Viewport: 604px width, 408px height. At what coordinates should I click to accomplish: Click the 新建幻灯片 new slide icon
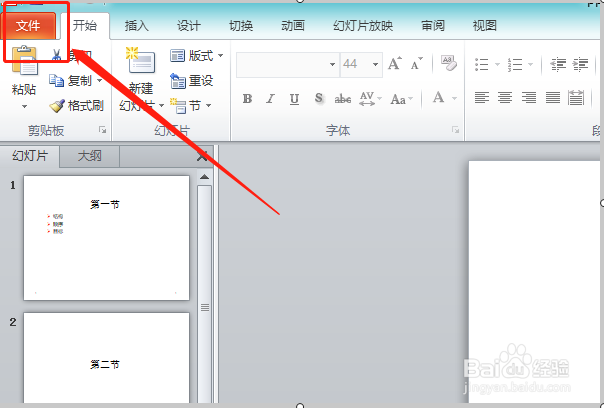(141, 60)
